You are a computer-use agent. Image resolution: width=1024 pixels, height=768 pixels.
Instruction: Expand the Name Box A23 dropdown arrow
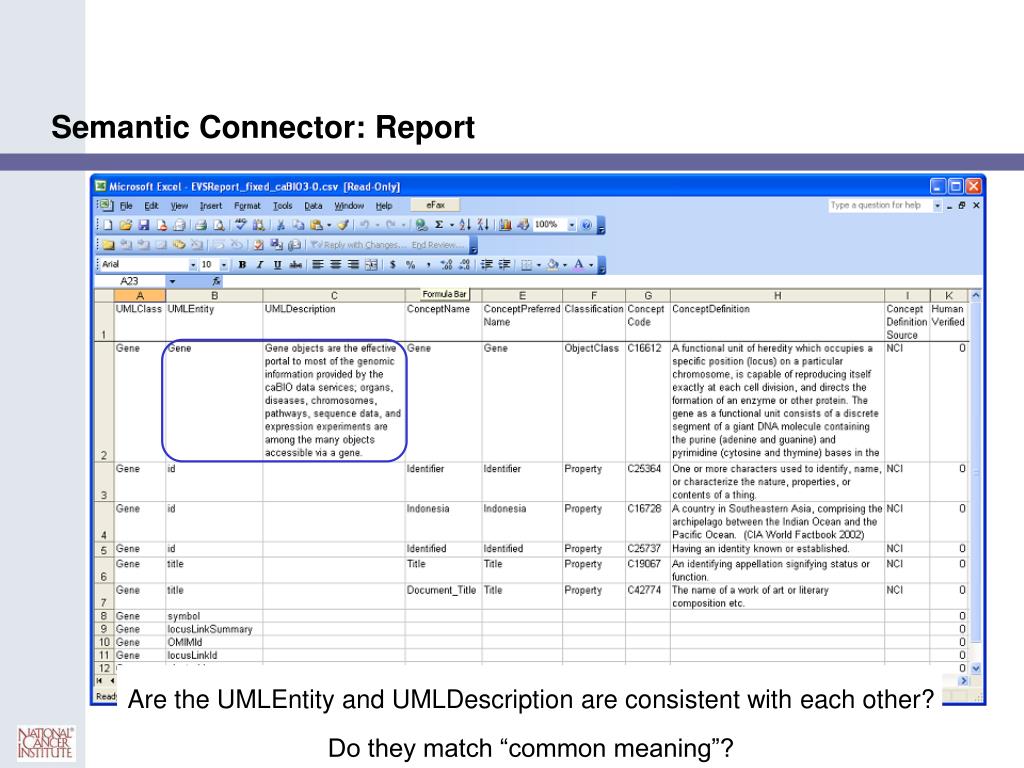pyautogui.click(x=172, y=281)
